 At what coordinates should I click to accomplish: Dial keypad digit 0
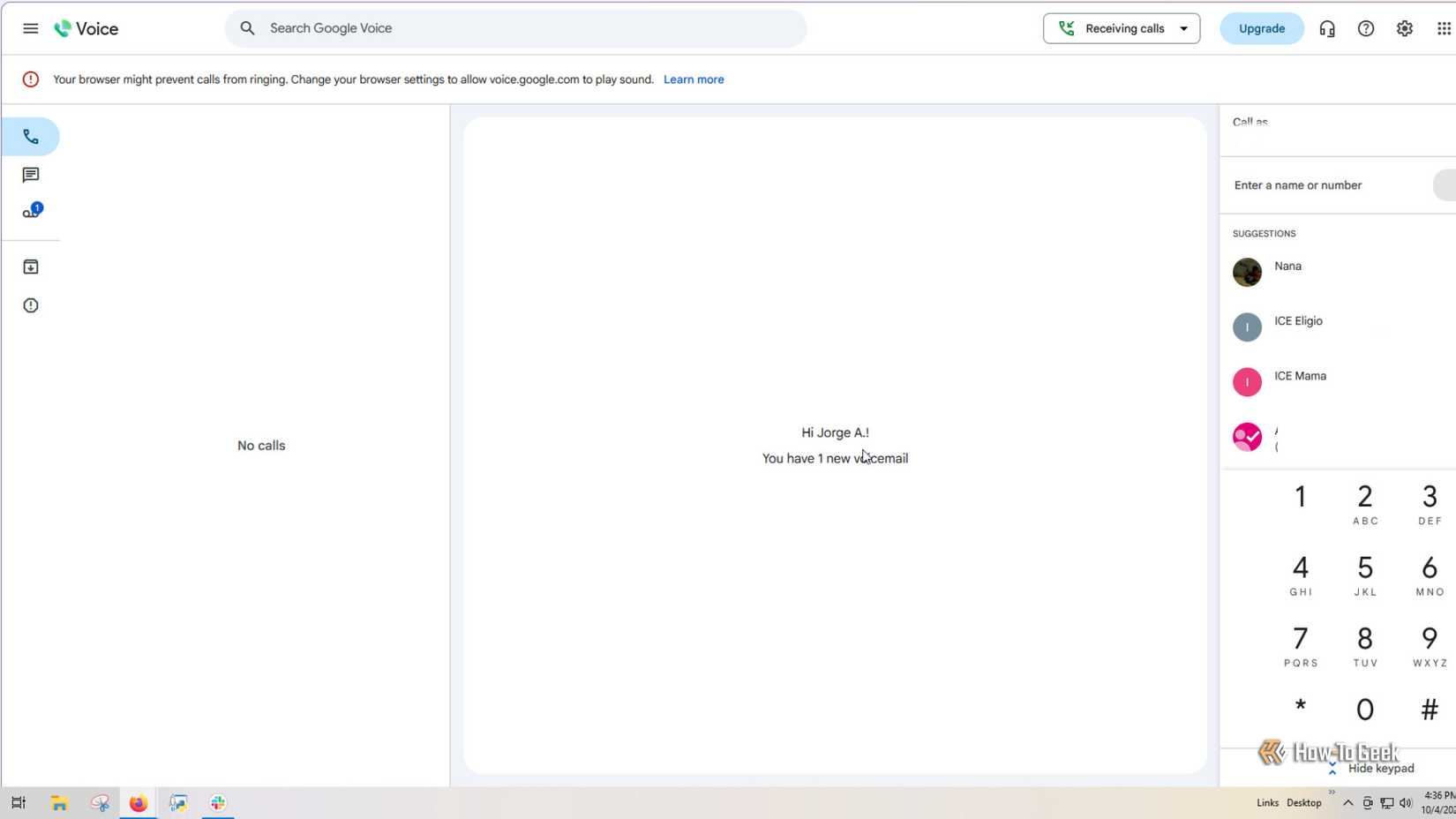click(x=1365, y=710)
